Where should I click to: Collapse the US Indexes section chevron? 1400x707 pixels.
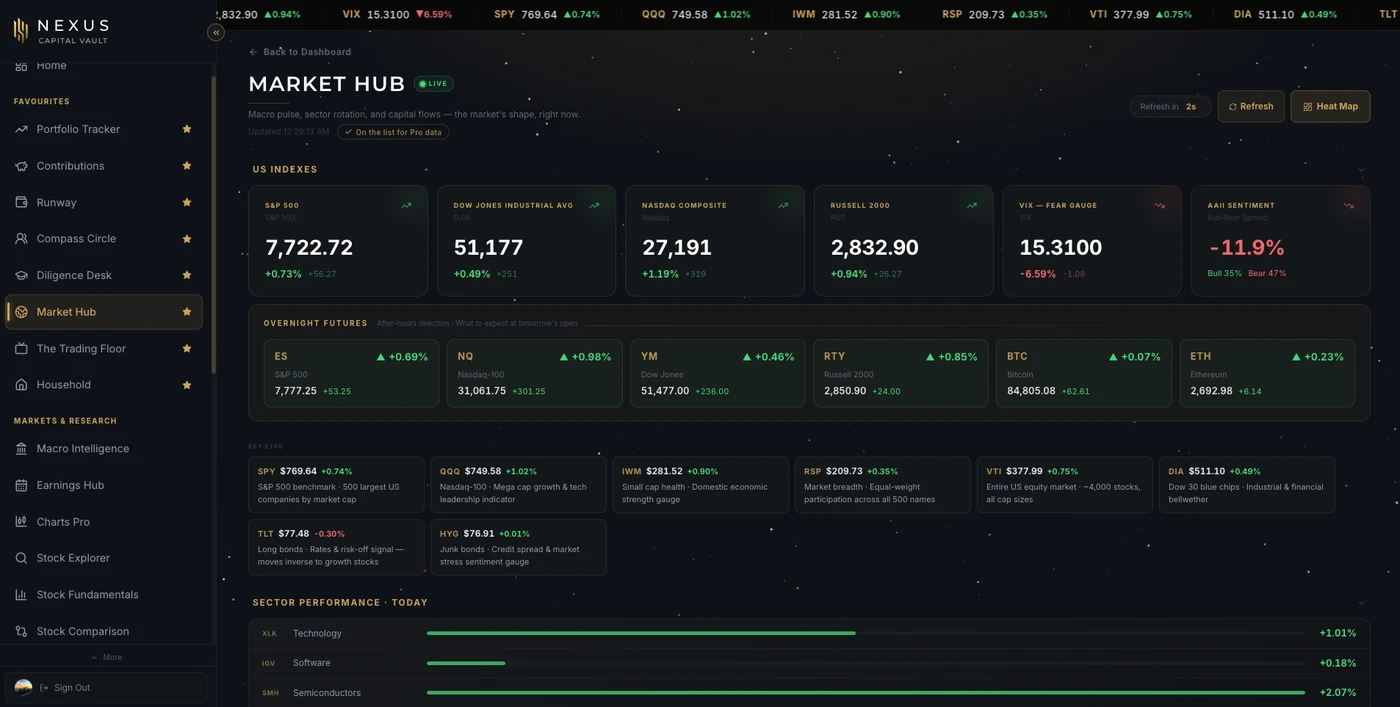[x=1361, y=170]
